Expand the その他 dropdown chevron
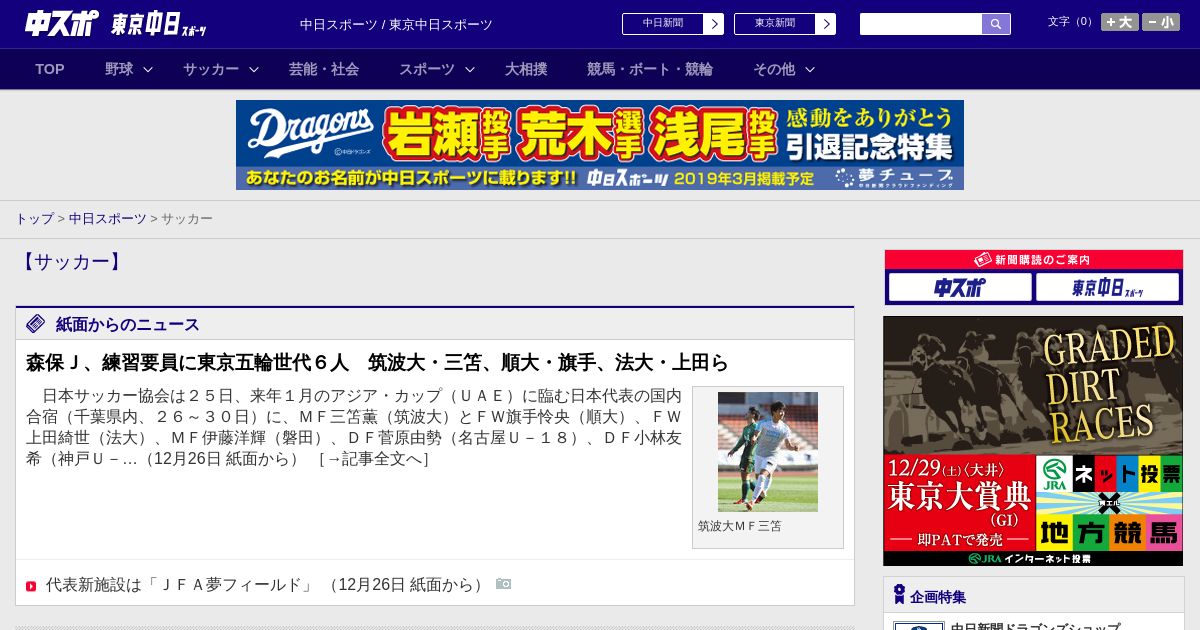 [x=810, y=69]
